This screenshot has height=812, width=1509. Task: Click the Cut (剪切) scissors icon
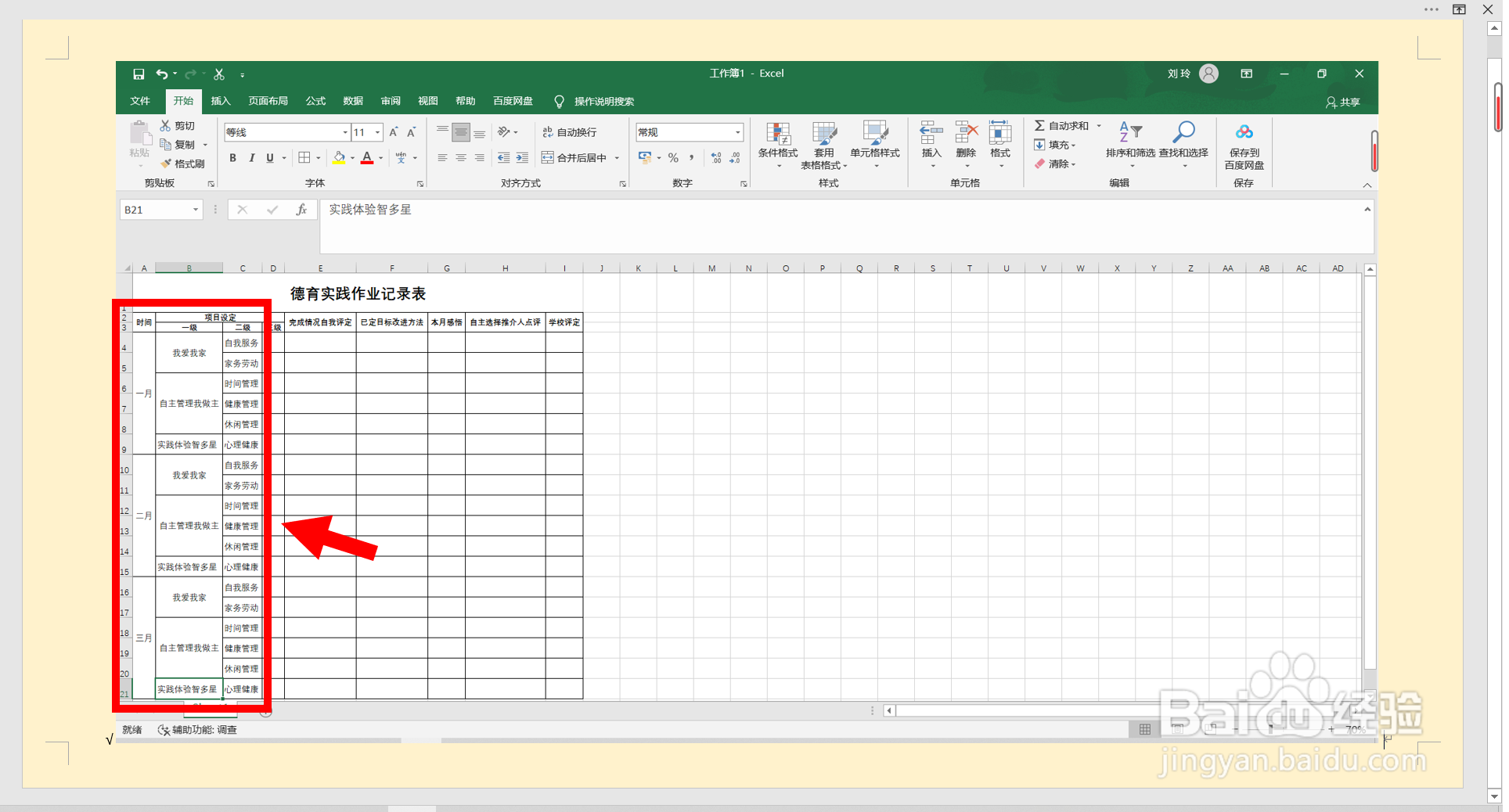pos(165,125)
